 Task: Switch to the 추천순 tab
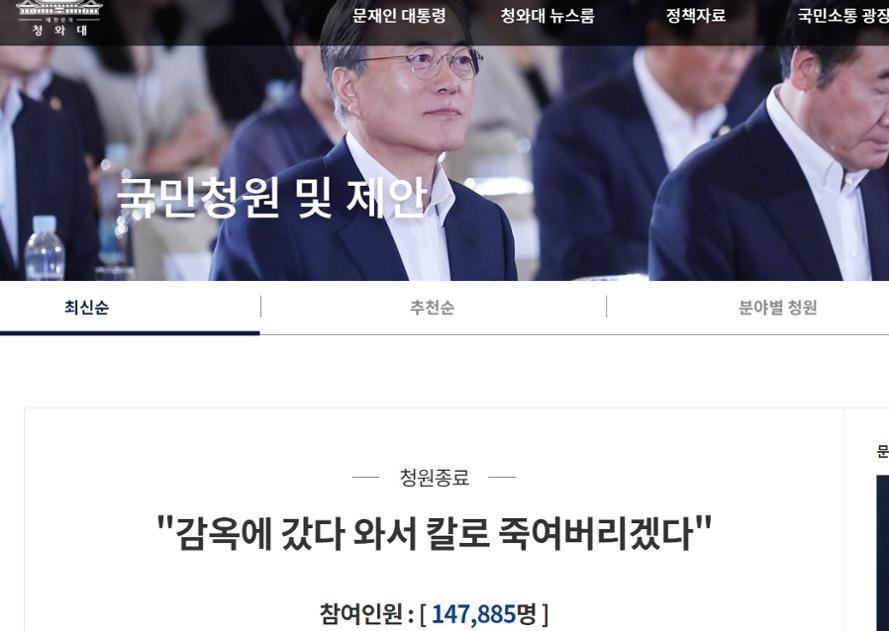click(432, 307)
